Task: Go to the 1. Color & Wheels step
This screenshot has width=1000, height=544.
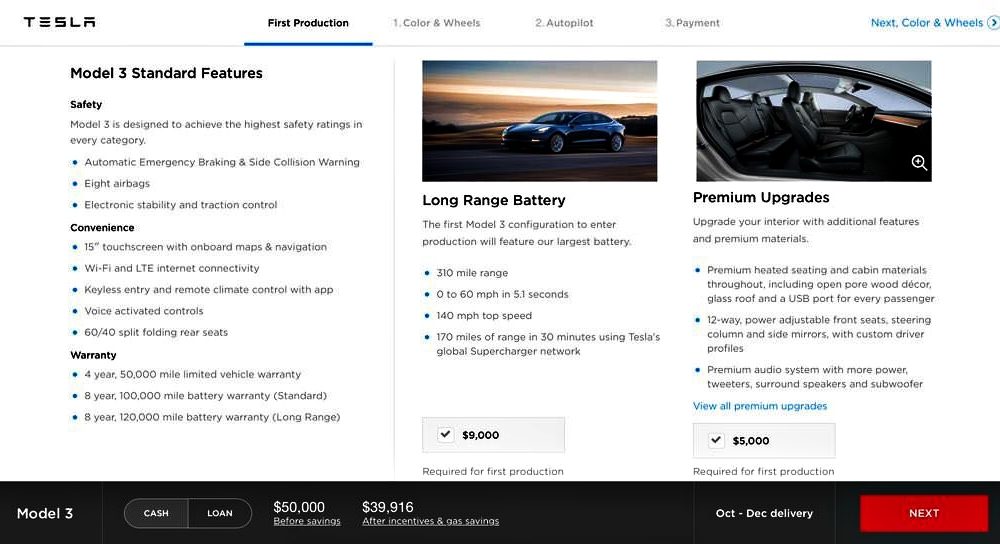Action: click(x=437, y=23)
